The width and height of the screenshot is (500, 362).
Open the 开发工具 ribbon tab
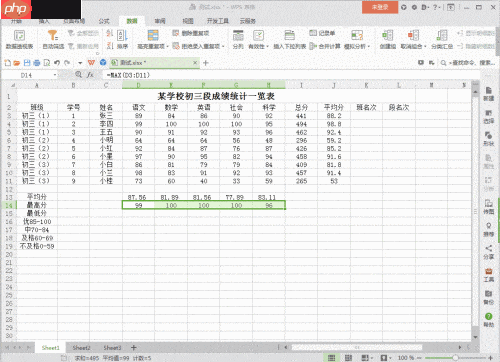point(218,21)
